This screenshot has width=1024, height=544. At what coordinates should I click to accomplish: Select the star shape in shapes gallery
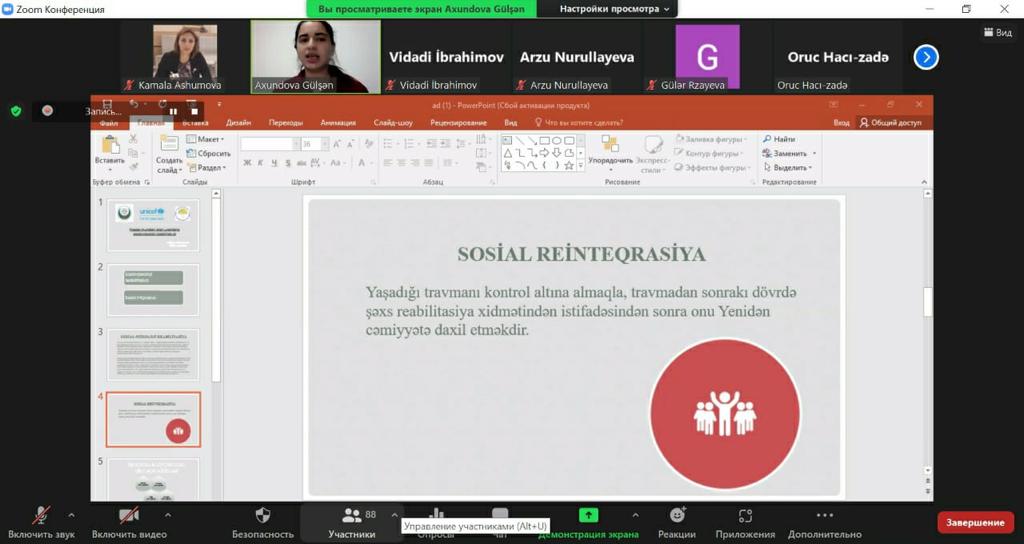pos(569,165)
